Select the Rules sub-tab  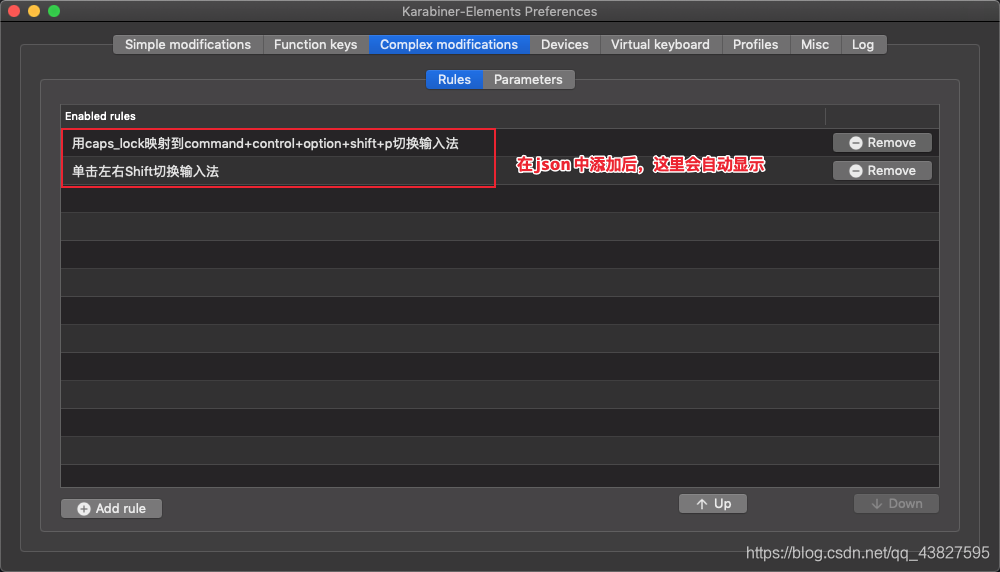[x=454, y=80]
